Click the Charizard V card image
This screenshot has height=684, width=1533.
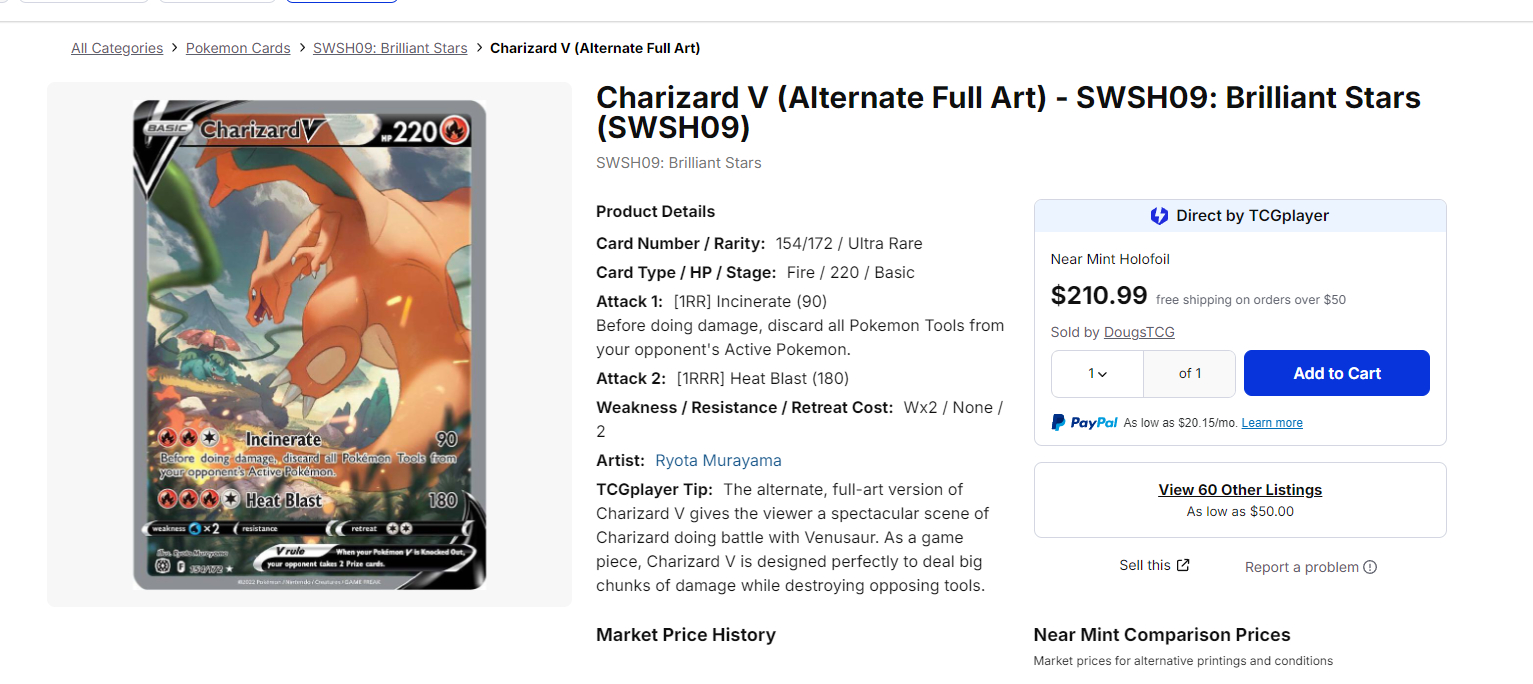click(x=309, y=345)
